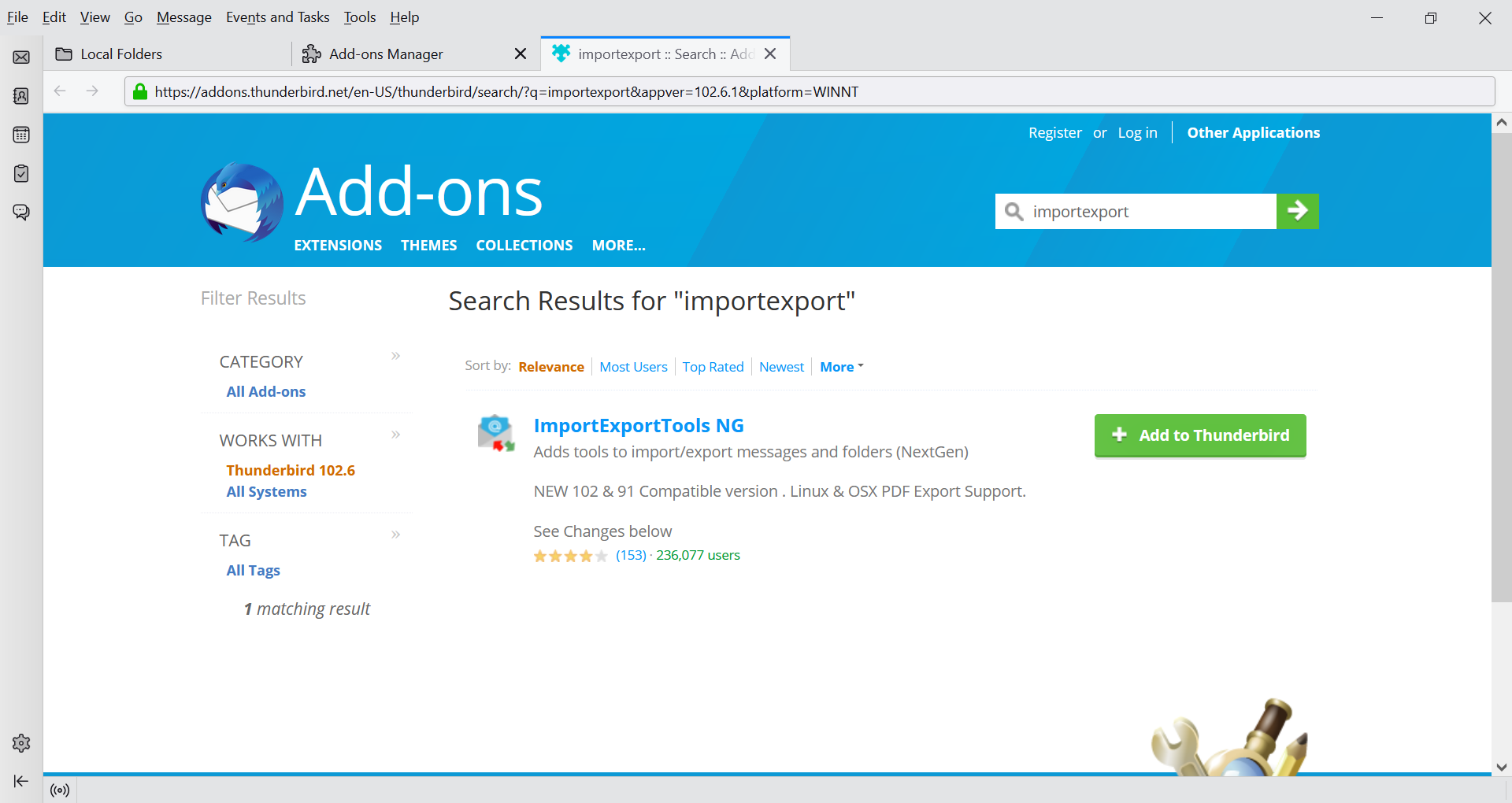Click the Add-ons heading title
Viewport: 1512px width, 803px height.
coord(419,192)
